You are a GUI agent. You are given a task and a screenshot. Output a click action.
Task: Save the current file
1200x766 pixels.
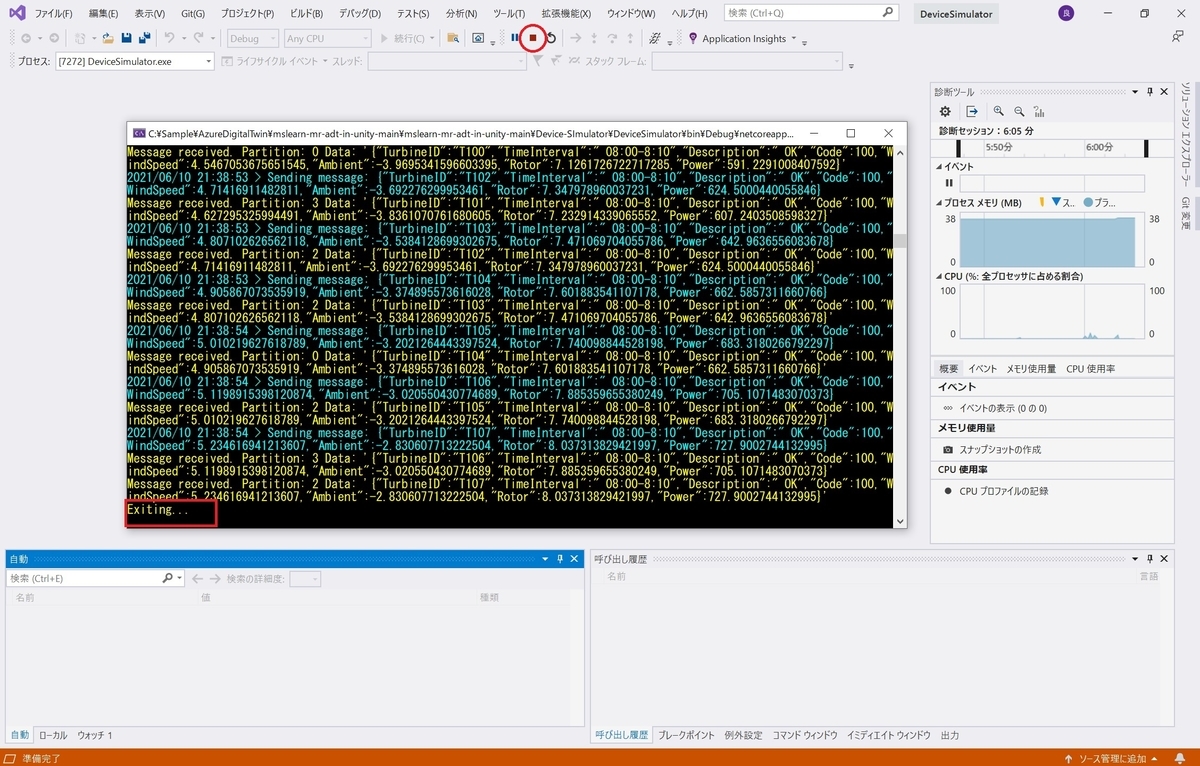pyautogui.click(x=127, y=38)
